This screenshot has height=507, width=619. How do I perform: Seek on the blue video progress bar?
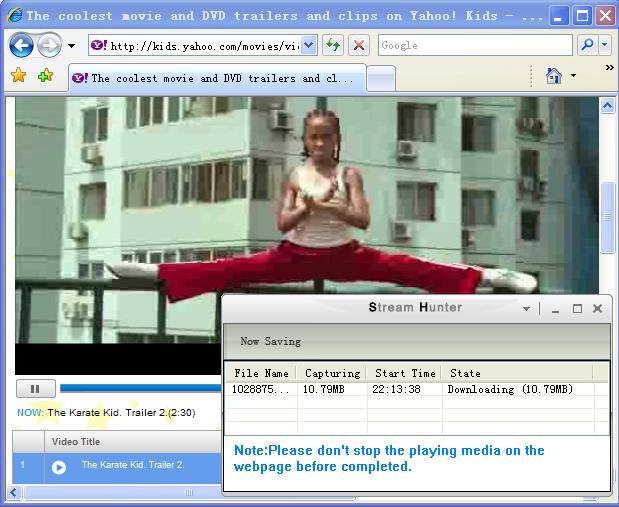(x=140, y=389)
